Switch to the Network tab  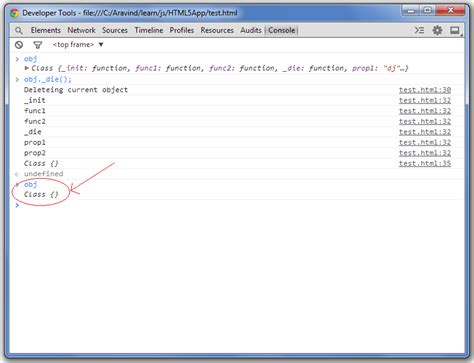point(81,30)
